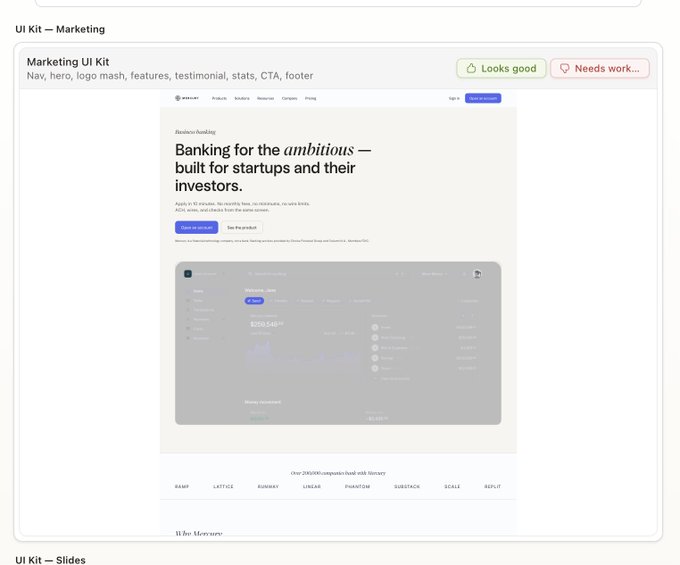The image size is (680, 565).
Task: Open Solutions in the Mercury navbar
Action: (x=242, y=98)
